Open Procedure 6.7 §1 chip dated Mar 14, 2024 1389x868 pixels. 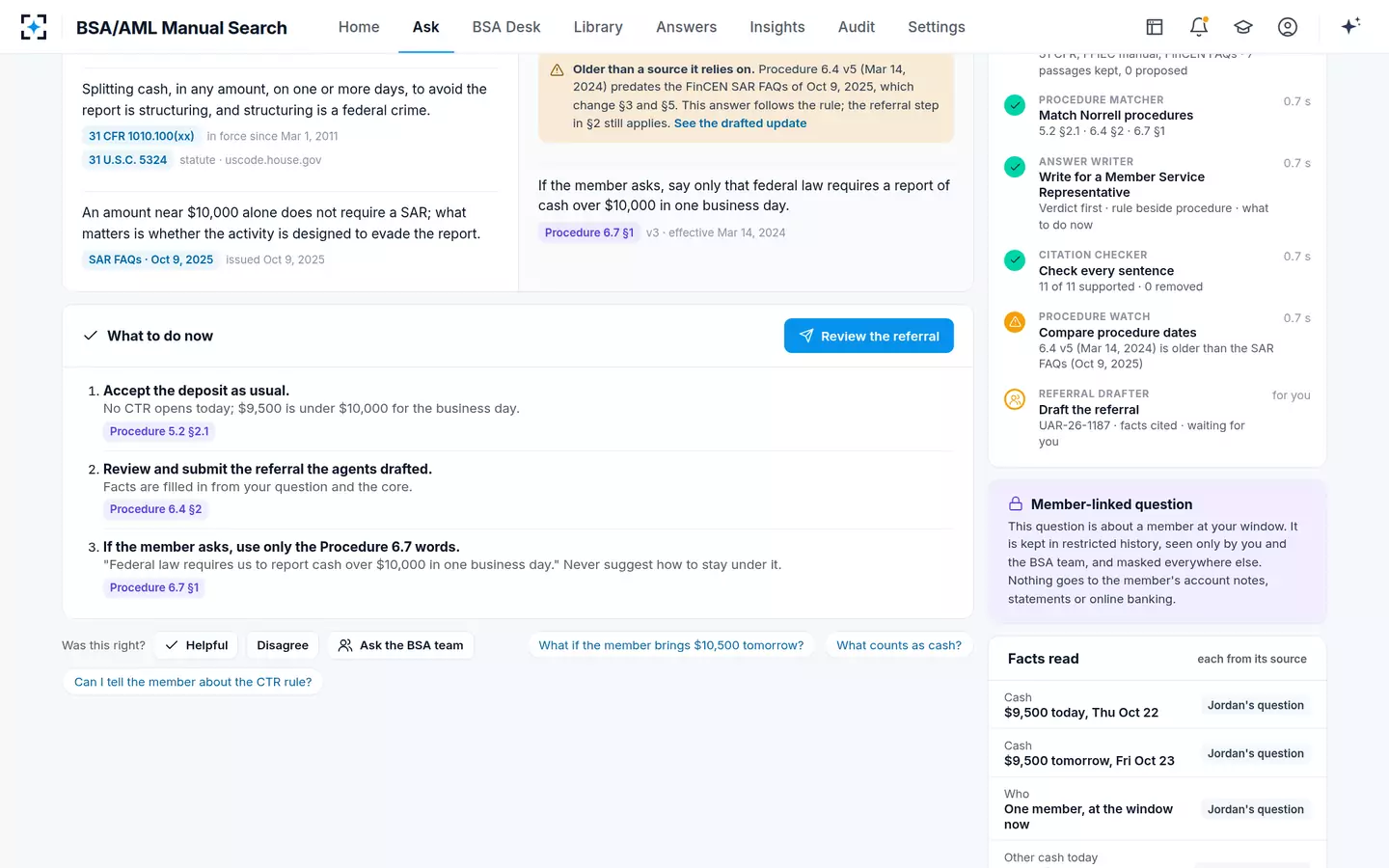point(589,232)
